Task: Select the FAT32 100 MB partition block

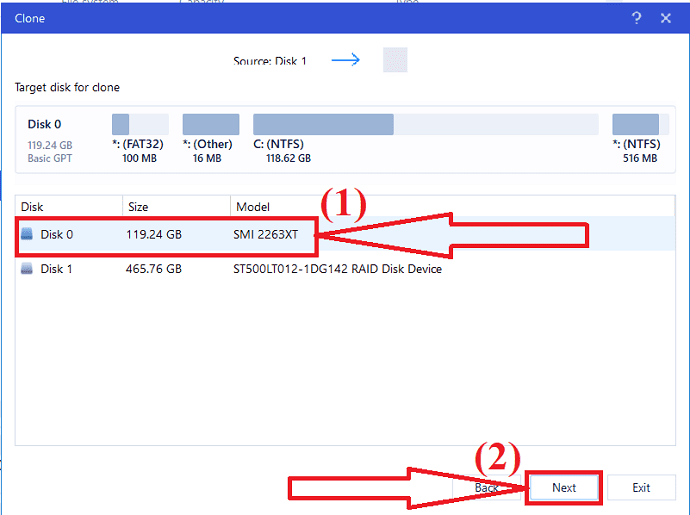Action: [140, 125]
